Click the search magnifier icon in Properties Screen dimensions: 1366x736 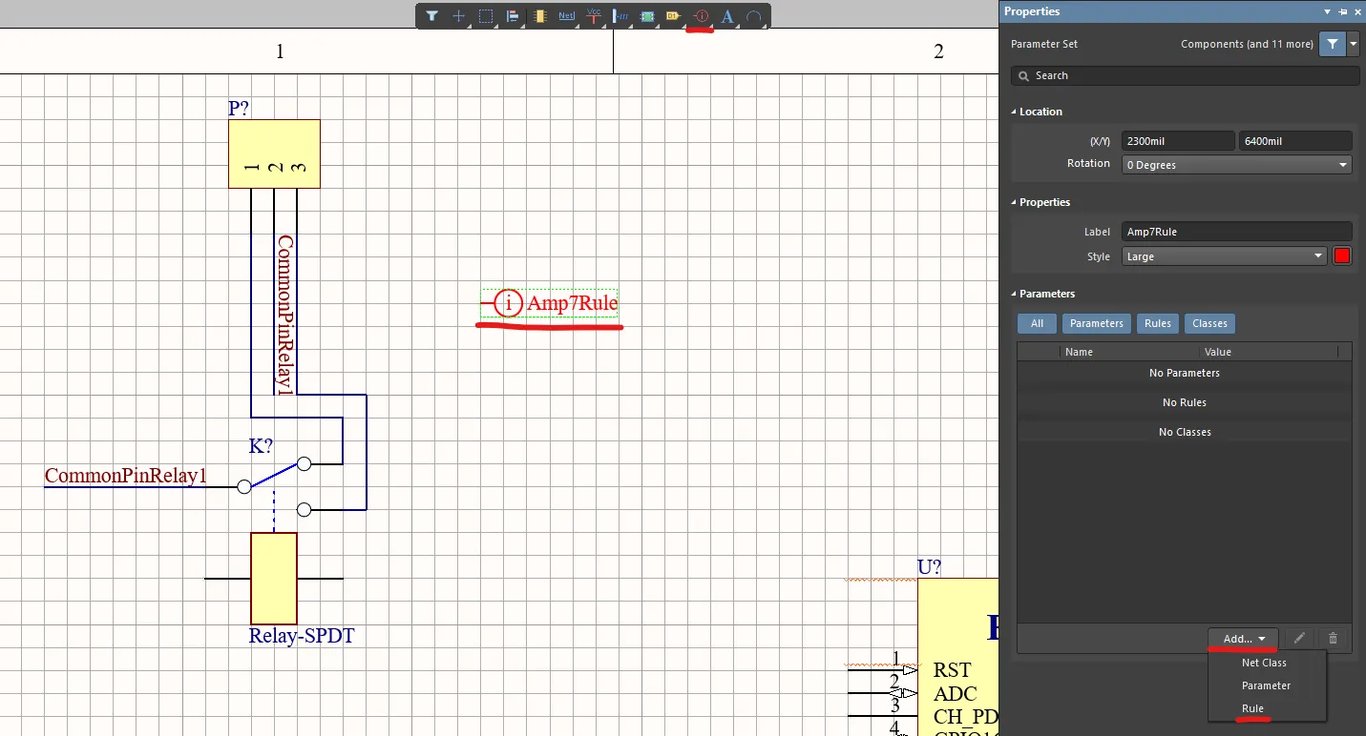pyautogui.click(x=1023, y=76)
